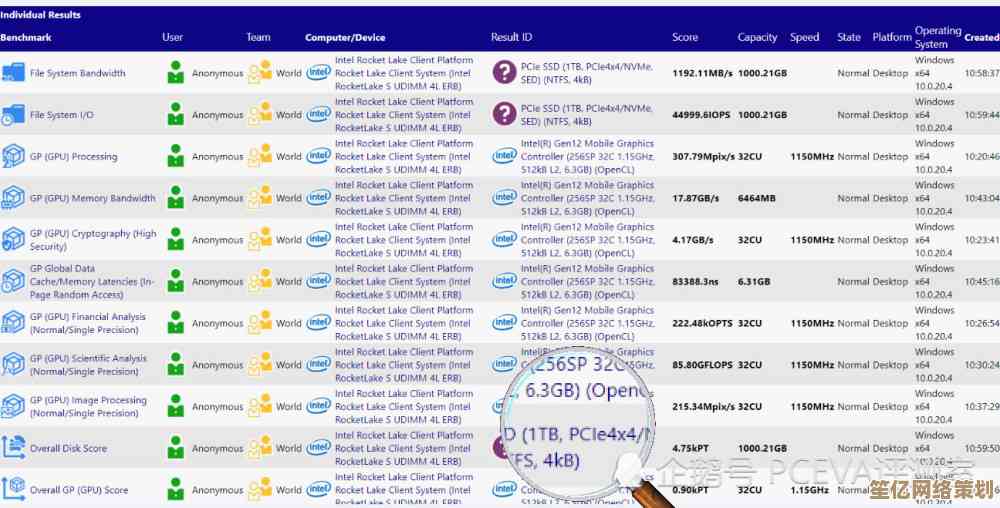Viewport: 1000px width, 508px height.
Task: Click the 307.79Mpix/s score value
Action: (704, 157)
